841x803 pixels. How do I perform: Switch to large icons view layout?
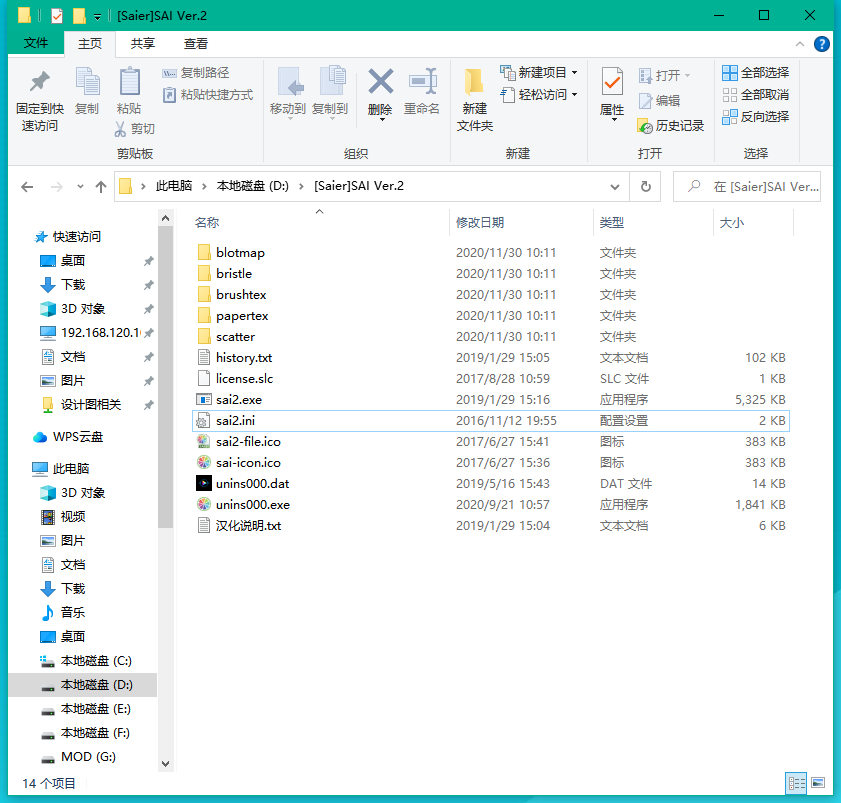[x=818, y=783]
